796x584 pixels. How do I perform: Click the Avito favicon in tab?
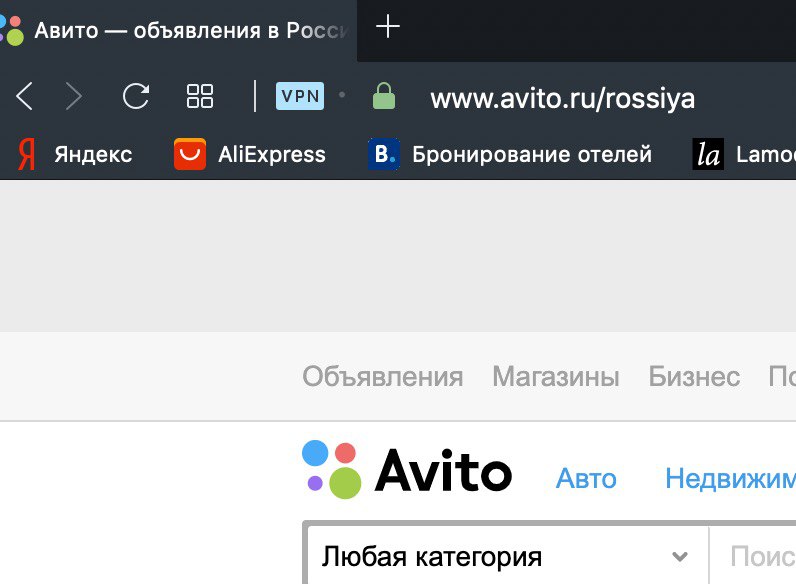coord(12,30)
